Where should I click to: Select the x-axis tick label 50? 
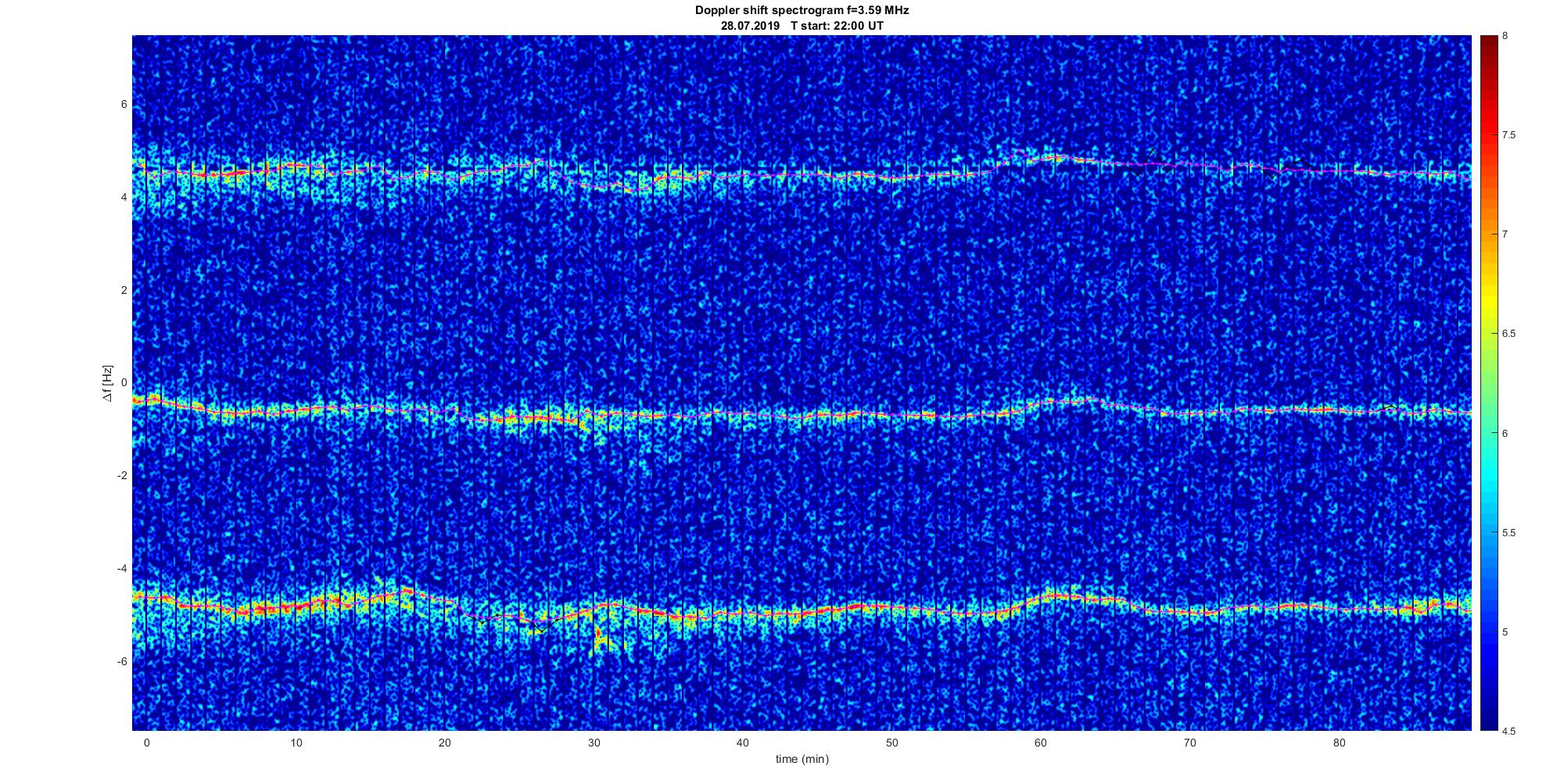(x=891, y=743)
